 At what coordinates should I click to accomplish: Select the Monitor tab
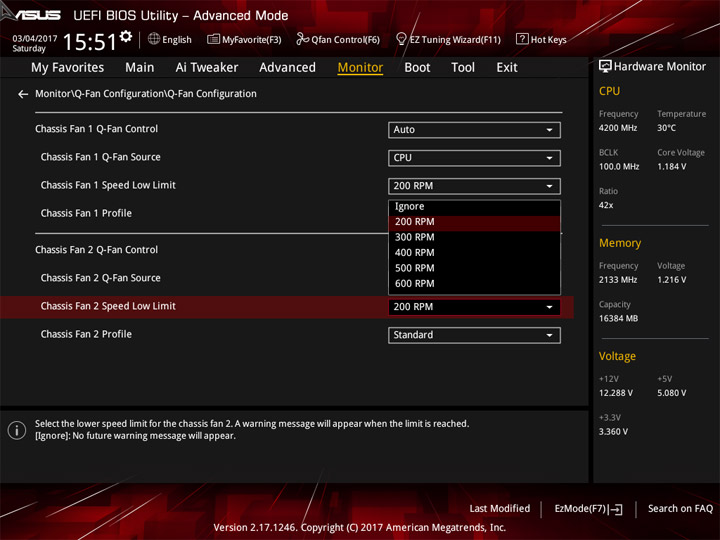coord(360,68)
